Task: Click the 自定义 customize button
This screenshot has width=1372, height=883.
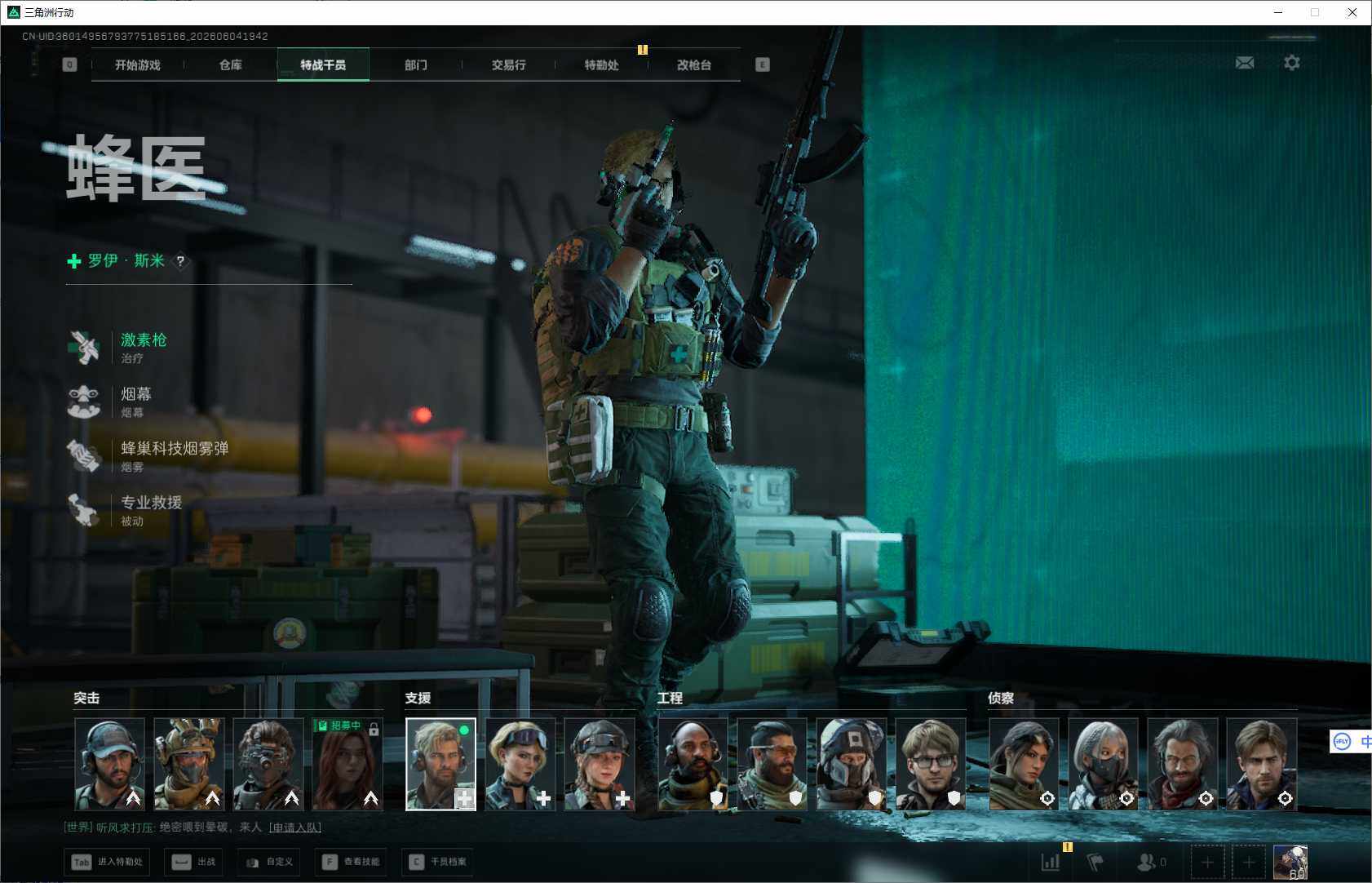Action: (269, 862)
